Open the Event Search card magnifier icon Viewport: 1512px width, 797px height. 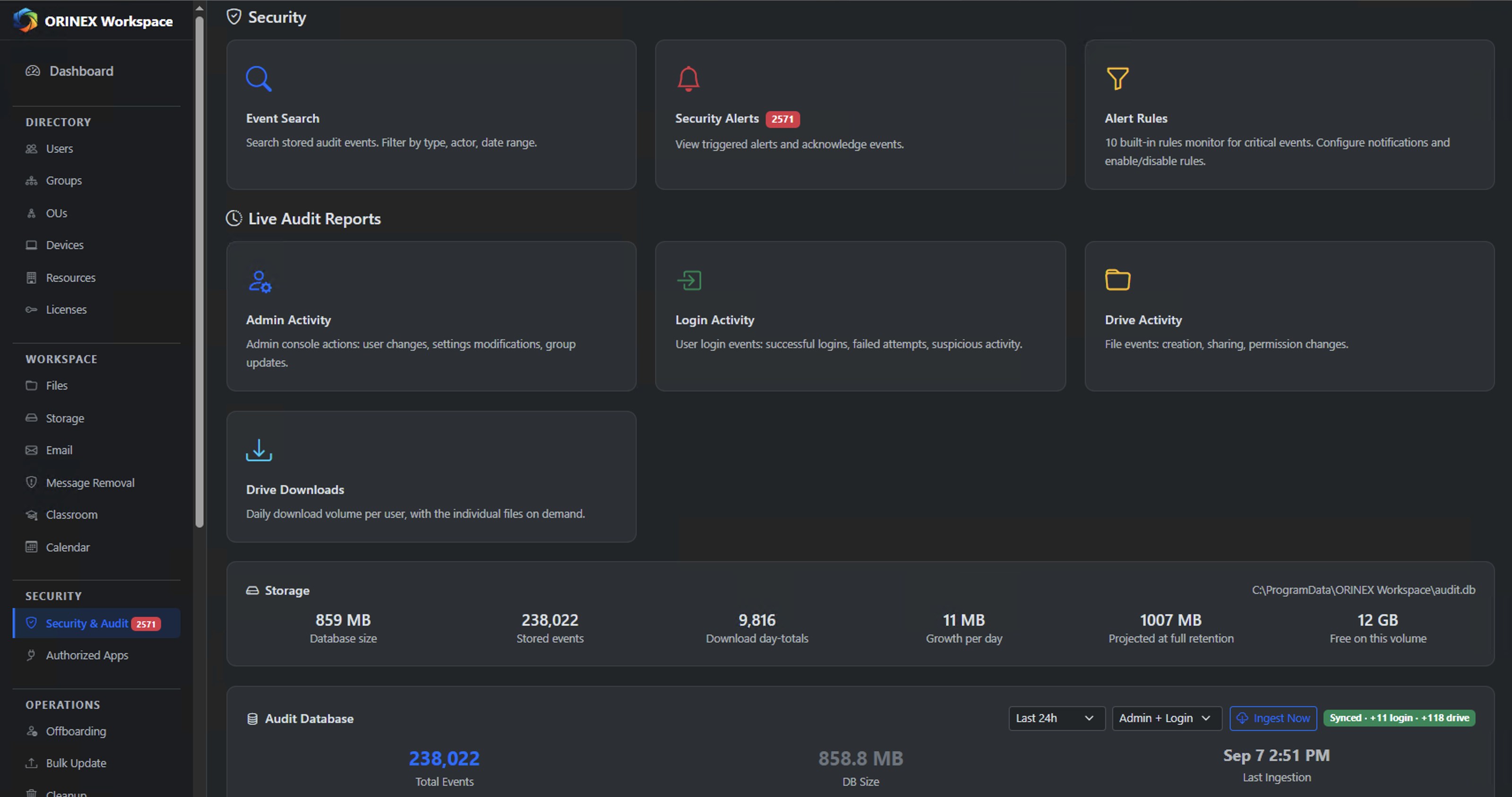tap(258, 78)
